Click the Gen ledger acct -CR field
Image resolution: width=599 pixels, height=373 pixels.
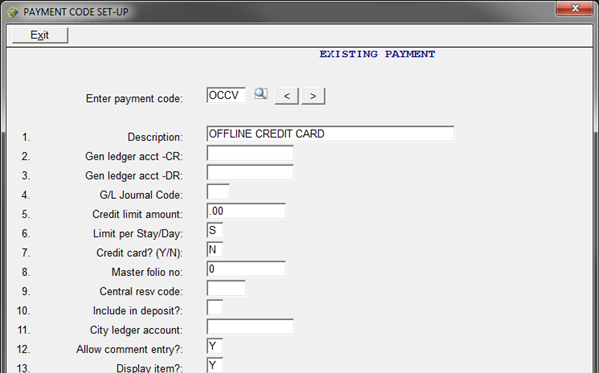pyautogui.click(x=250, y=153)
